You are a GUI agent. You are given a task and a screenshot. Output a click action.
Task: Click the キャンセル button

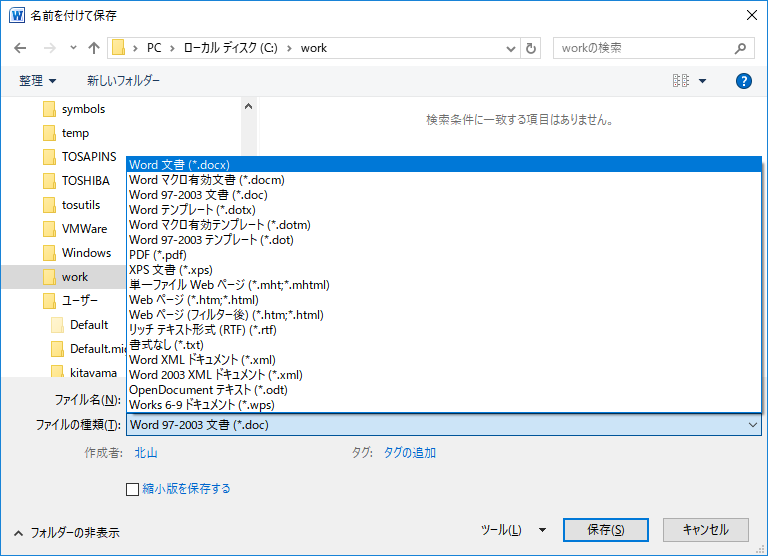pos(706,530)
